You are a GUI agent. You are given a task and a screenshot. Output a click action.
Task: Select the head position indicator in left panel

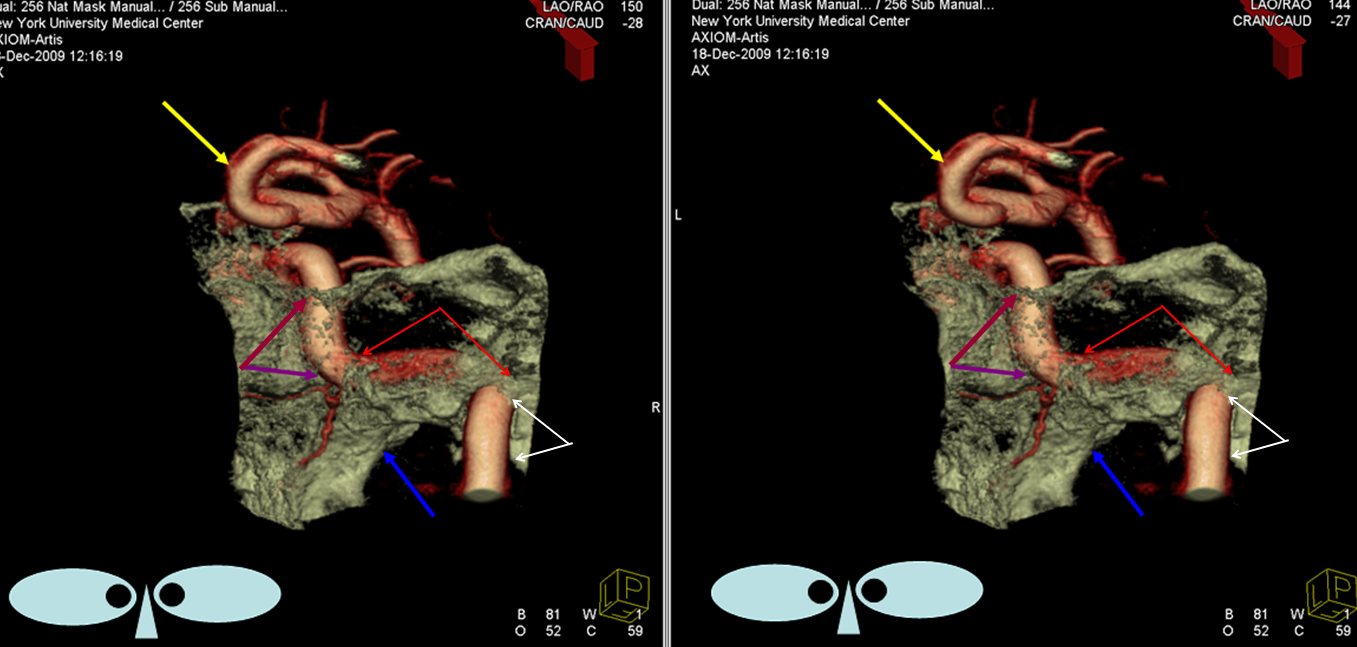point(146,598)
